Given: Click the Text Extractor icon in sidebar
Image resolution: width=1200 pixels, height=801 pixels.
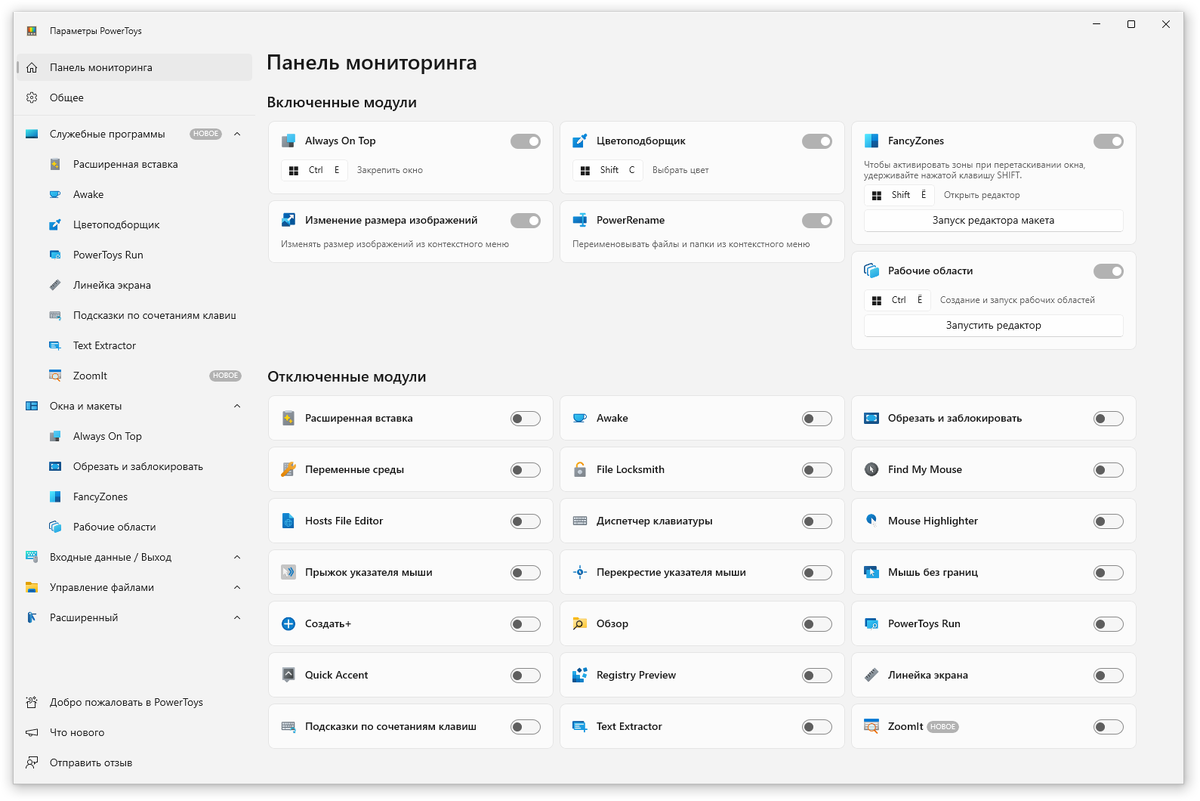Looking at the screenshot, I should tap(54, 346).
